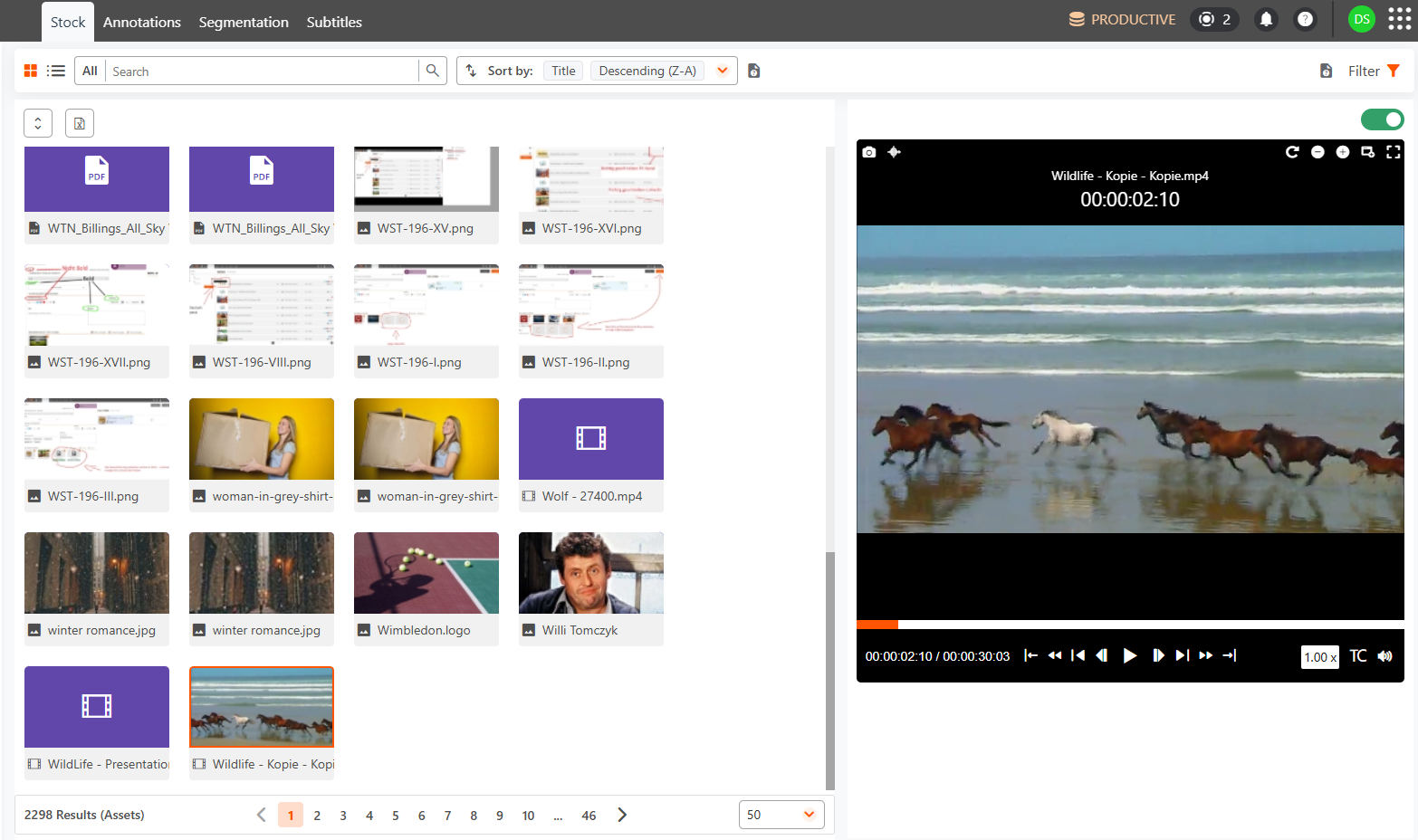Play the video
The image size is (1418, 840).
pos(1130,655)
